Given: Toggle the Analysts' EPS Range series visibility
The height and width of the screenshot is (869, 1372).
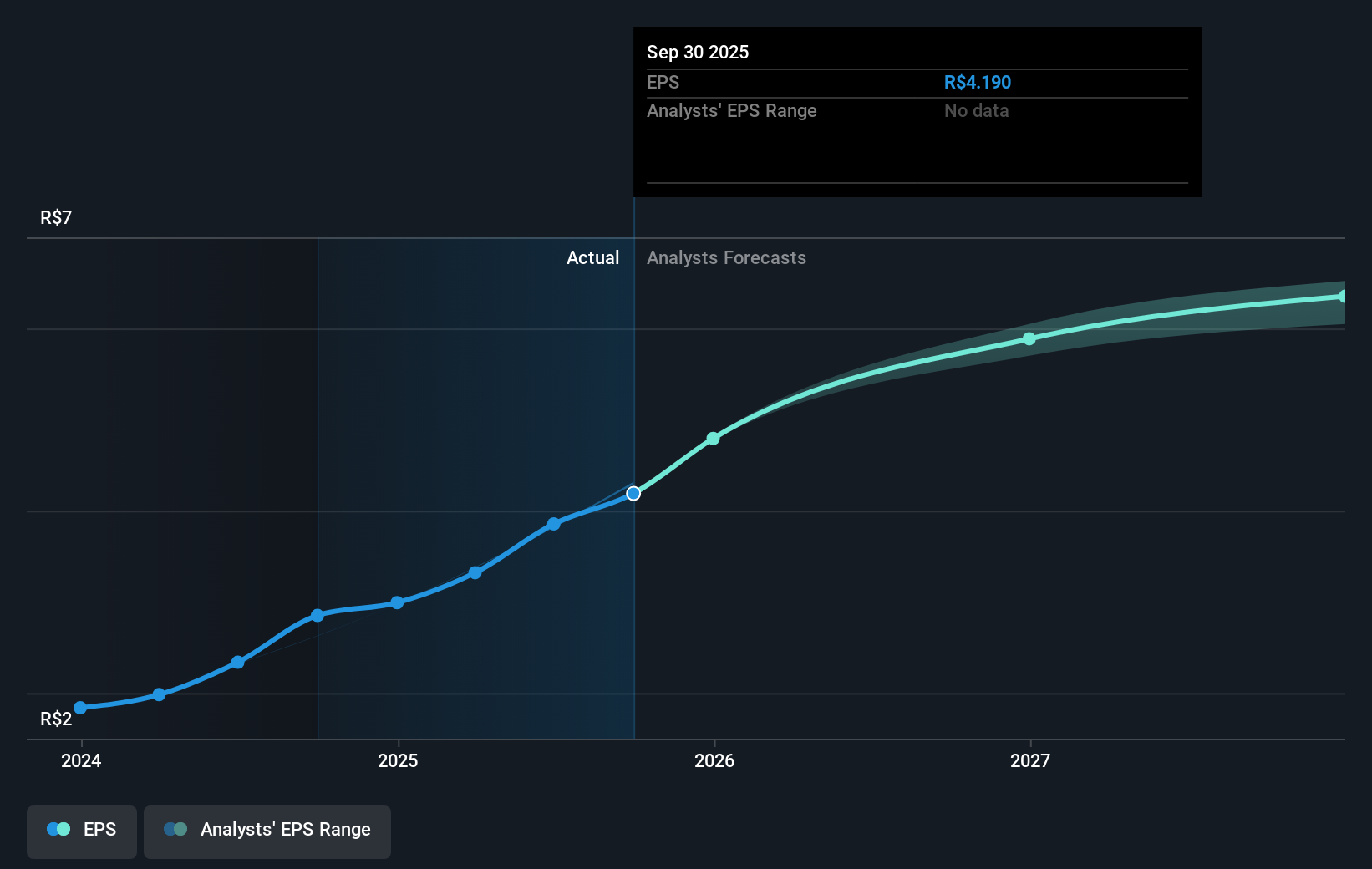Looking at the screenshot, I should 267,831.
